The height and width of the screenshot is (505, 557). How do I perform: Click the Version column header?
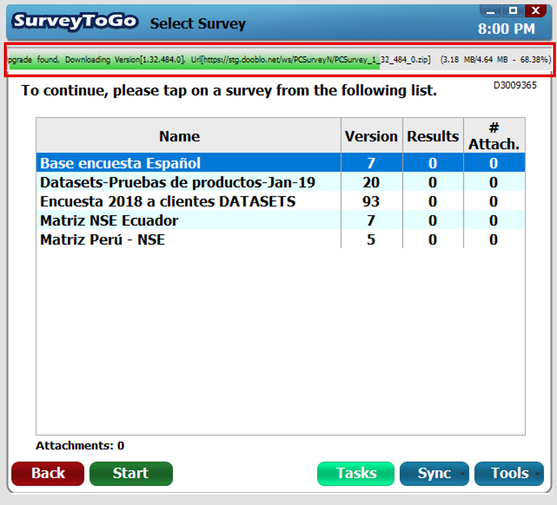(372, 135)
